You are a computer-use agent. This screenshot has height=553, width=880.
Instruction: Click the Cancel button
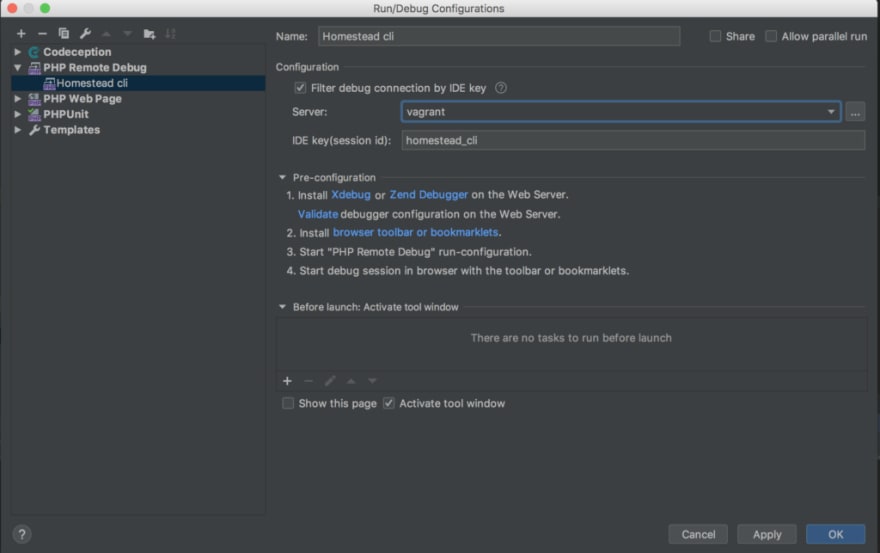click(x=698, y=534)
